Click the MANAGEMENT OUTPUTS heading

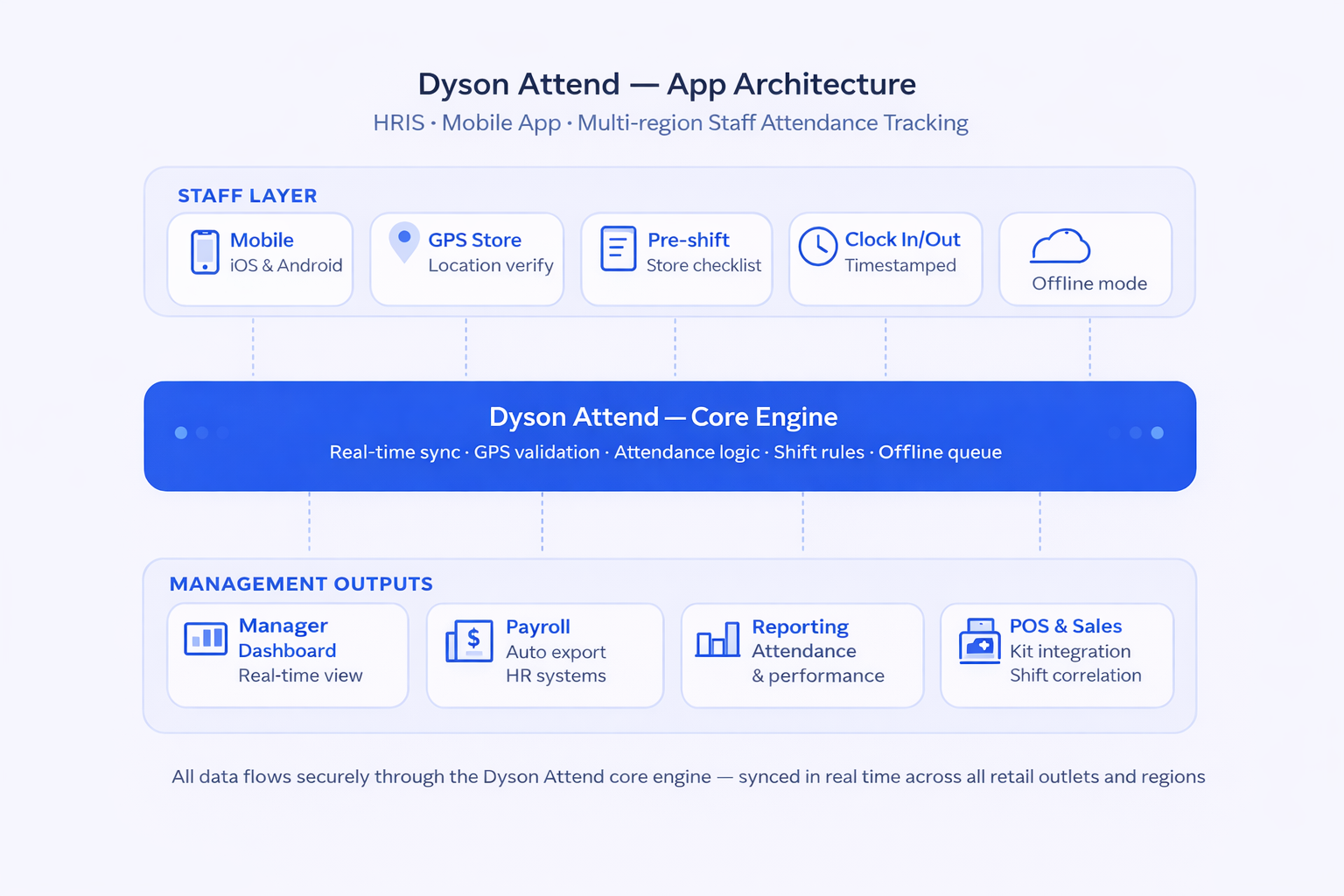pyautogui.click(x=301, y=584)
